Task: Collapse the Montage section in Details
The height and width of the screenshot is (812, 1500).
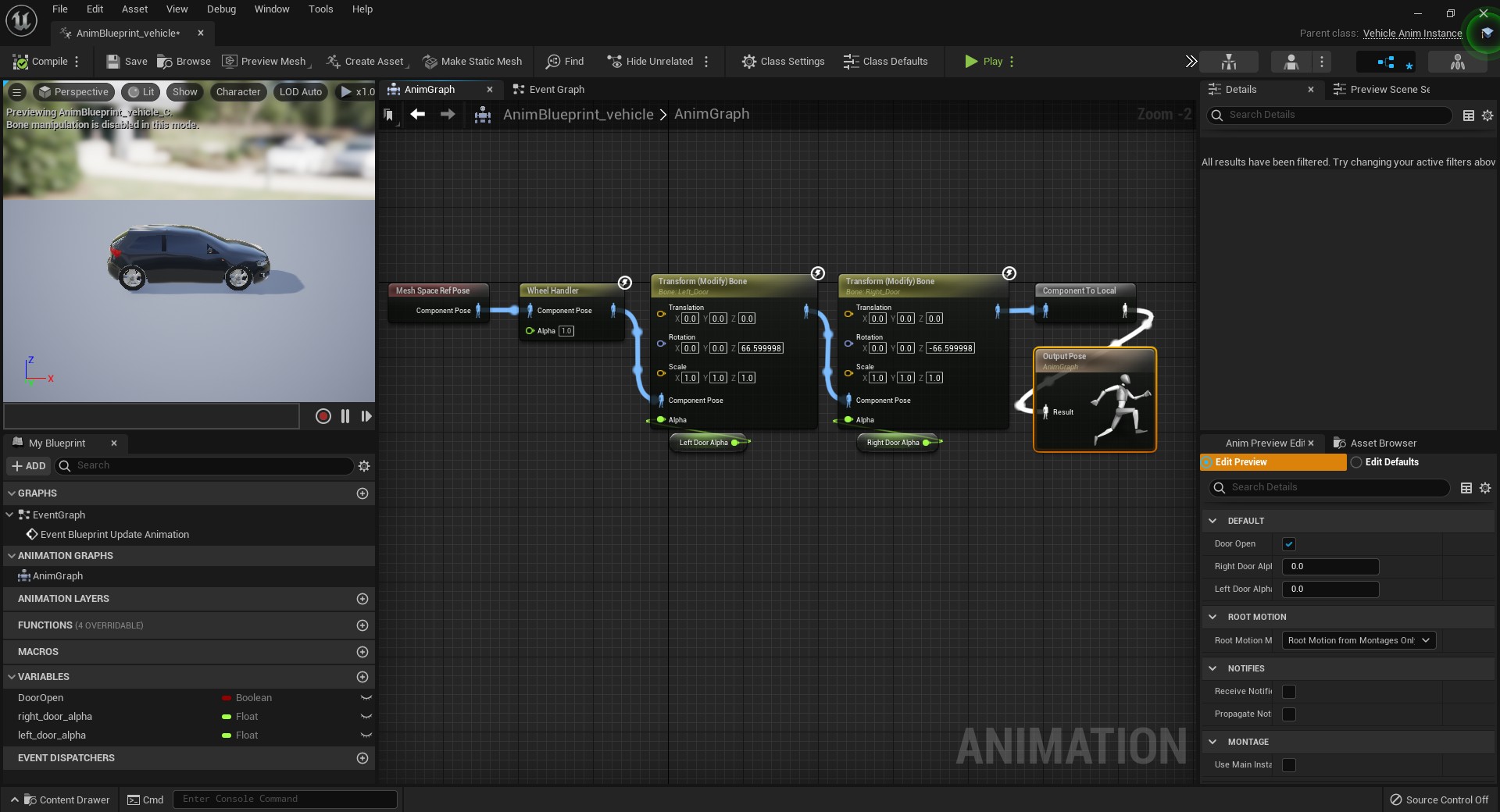Action: click(x=1212, y=742)
